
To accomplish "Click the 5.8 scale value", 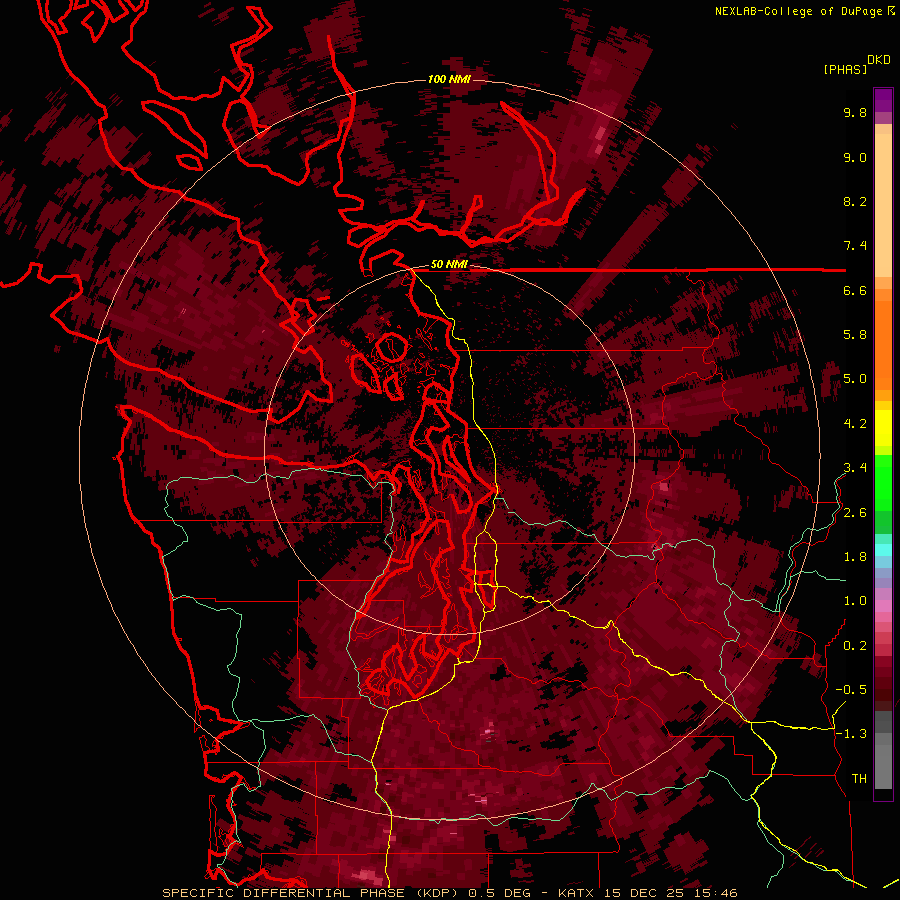I will [855, 335].
